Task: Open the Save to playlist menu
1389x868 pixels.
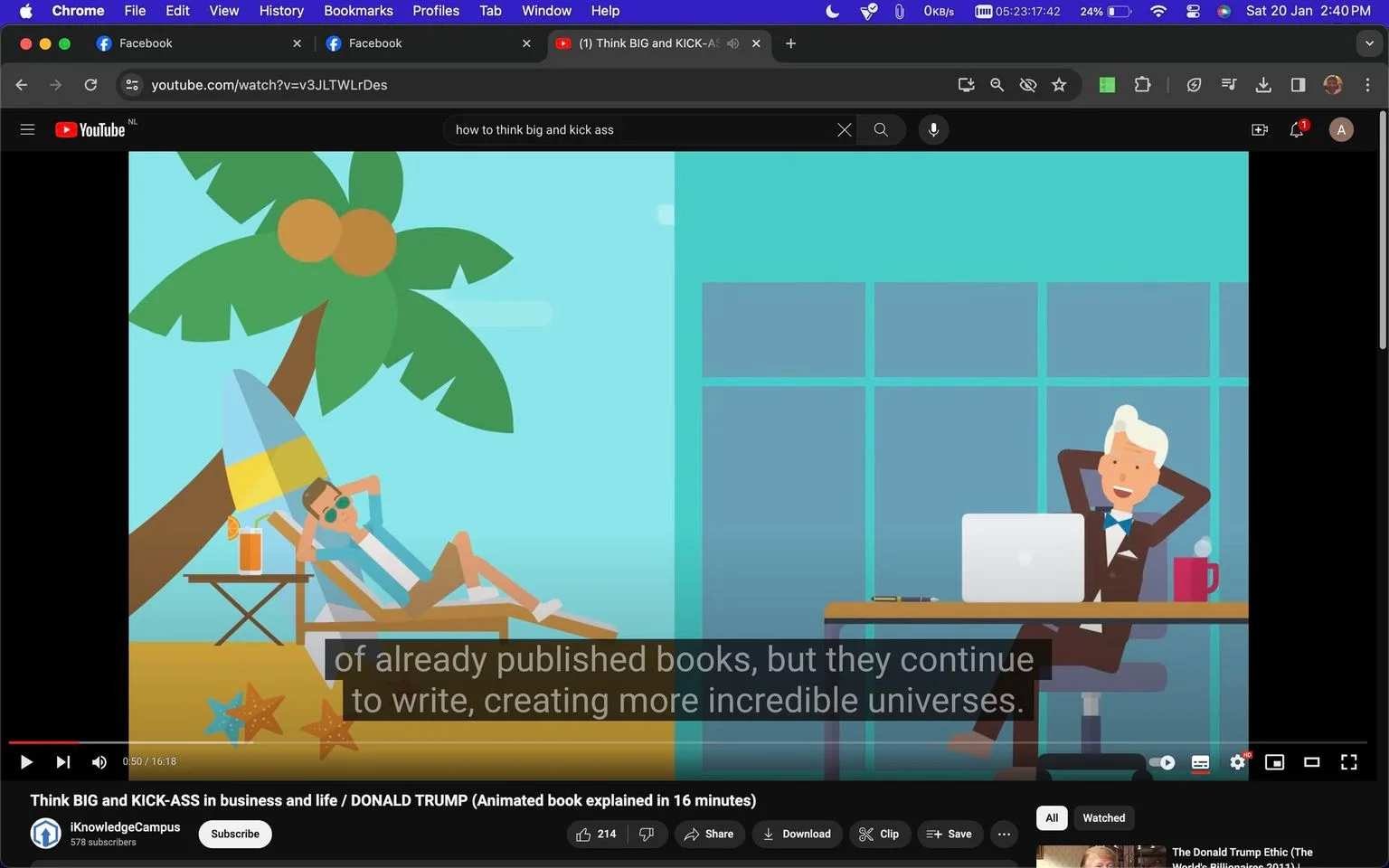Action: coord(949,834)
